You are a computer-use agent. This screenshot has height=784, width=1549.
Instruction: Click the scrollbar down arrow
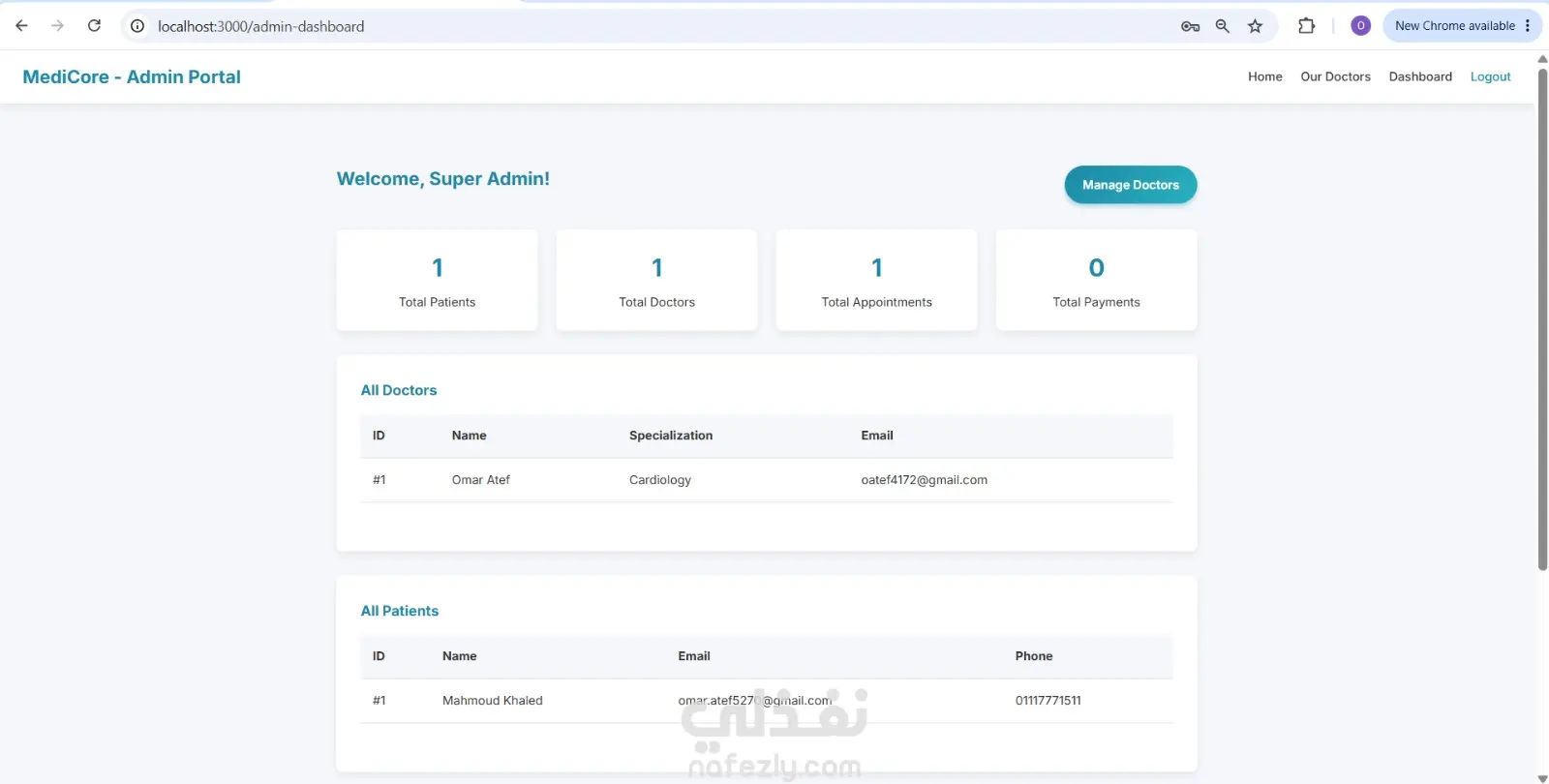(1542, 777)
